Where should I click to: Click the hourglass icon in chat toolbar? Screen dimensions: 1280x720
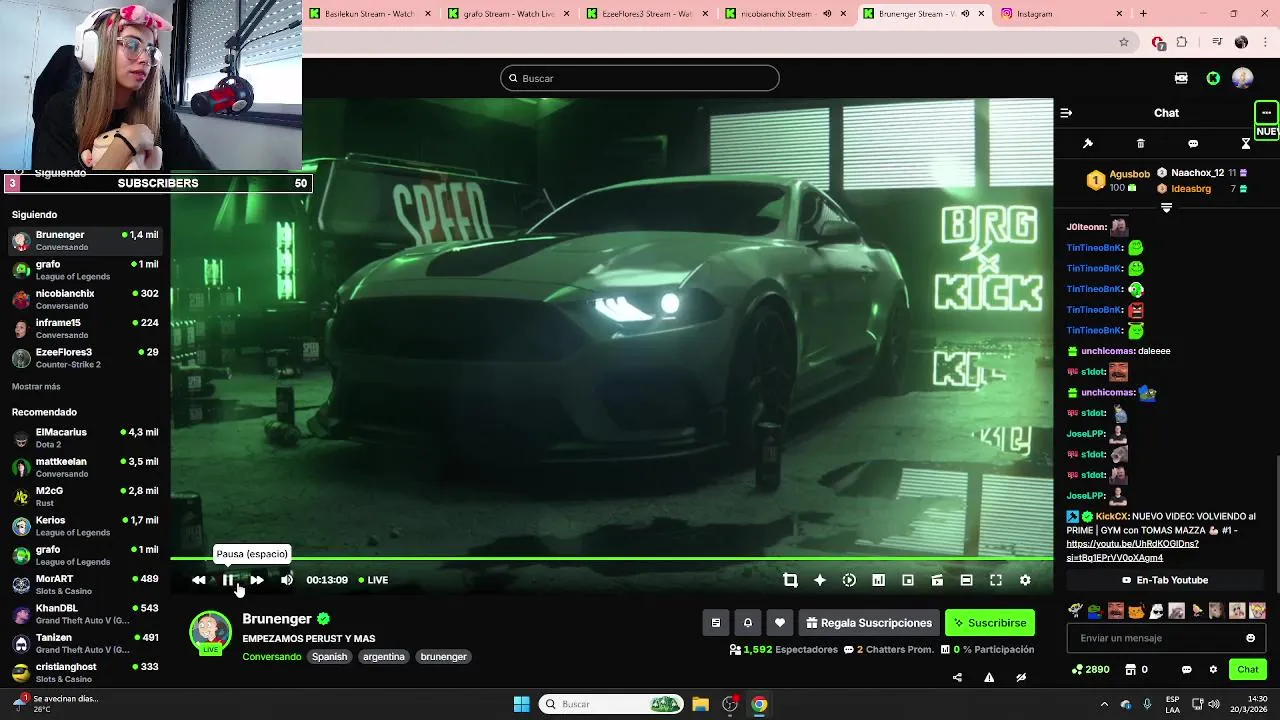coord(1246,144)
